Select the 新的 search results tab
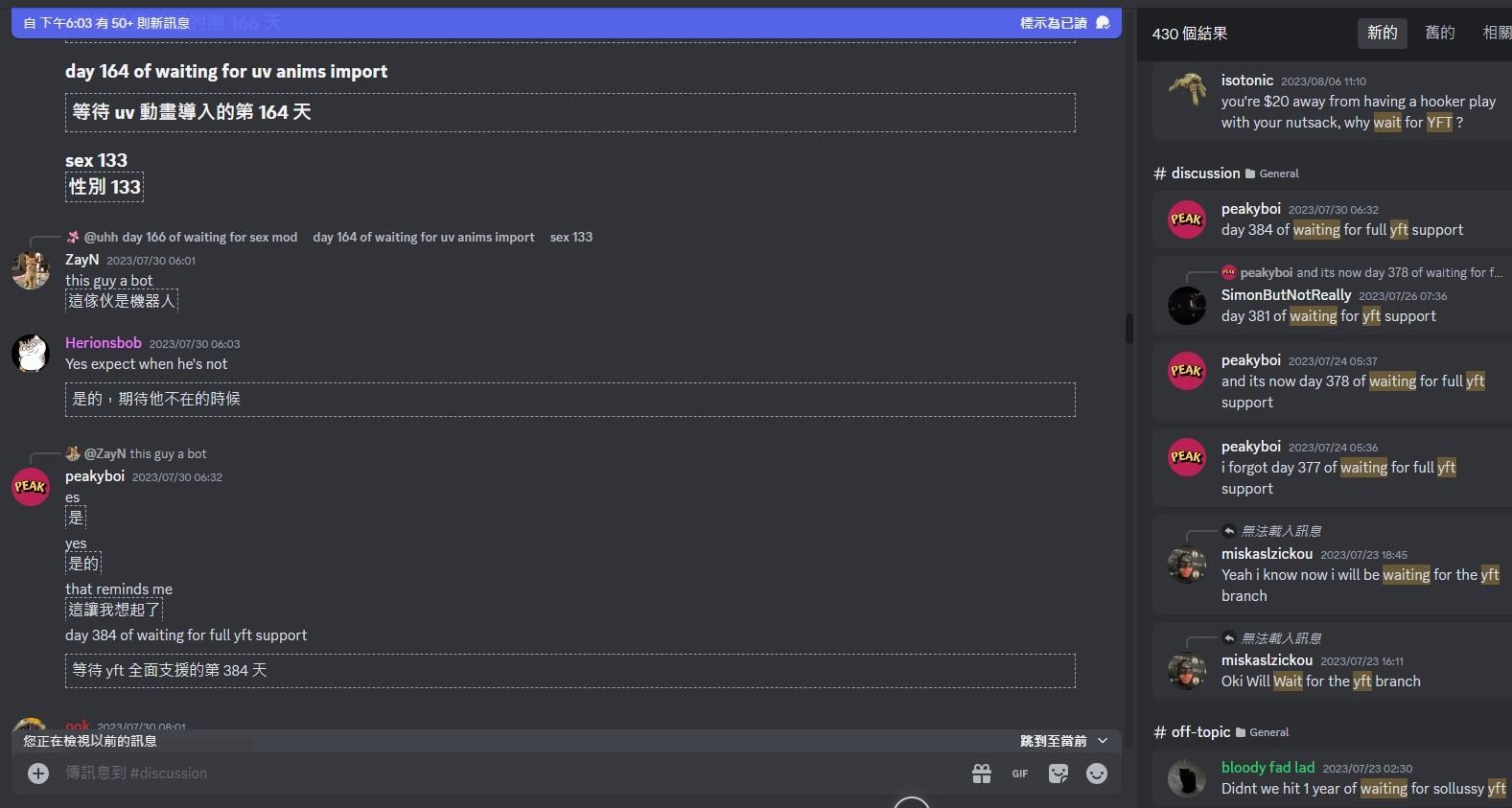 click(x=1382, y=33)
